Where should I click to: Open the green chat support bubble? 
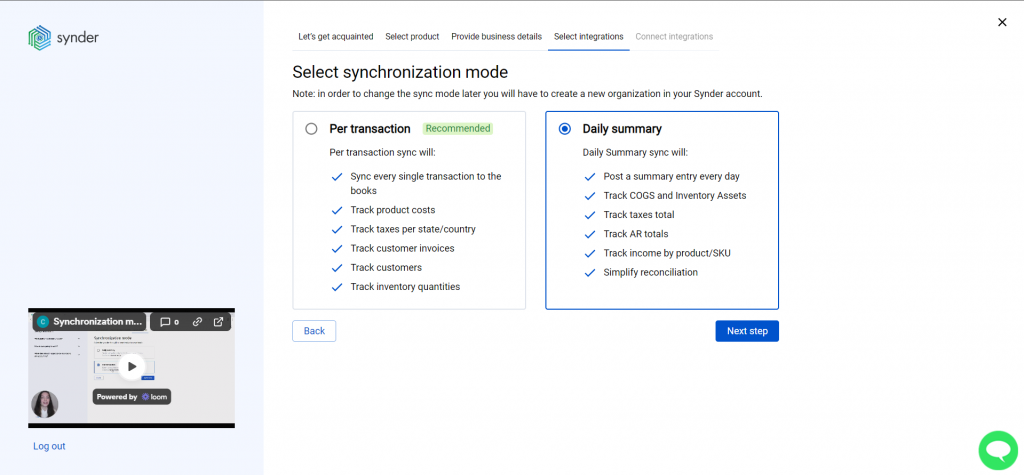(x=998, y=450)
